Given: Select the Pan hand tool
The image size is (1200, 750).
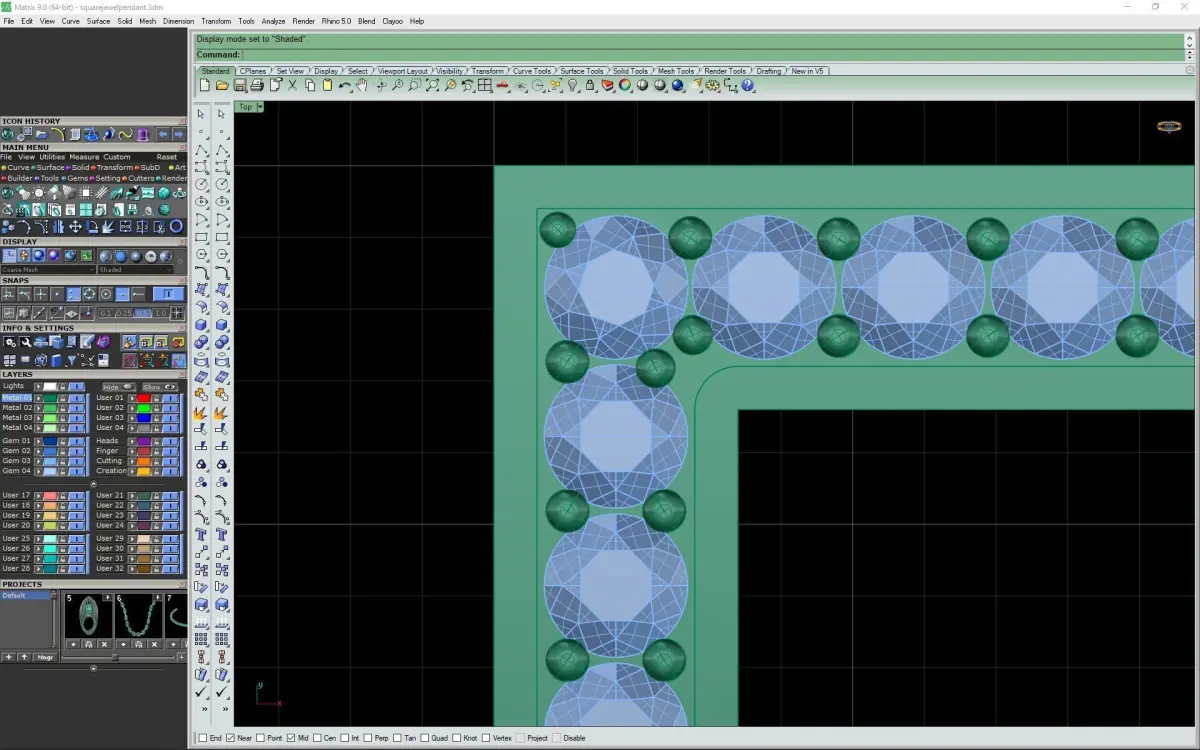Looking at the screenshot, I should coord(361,85).
